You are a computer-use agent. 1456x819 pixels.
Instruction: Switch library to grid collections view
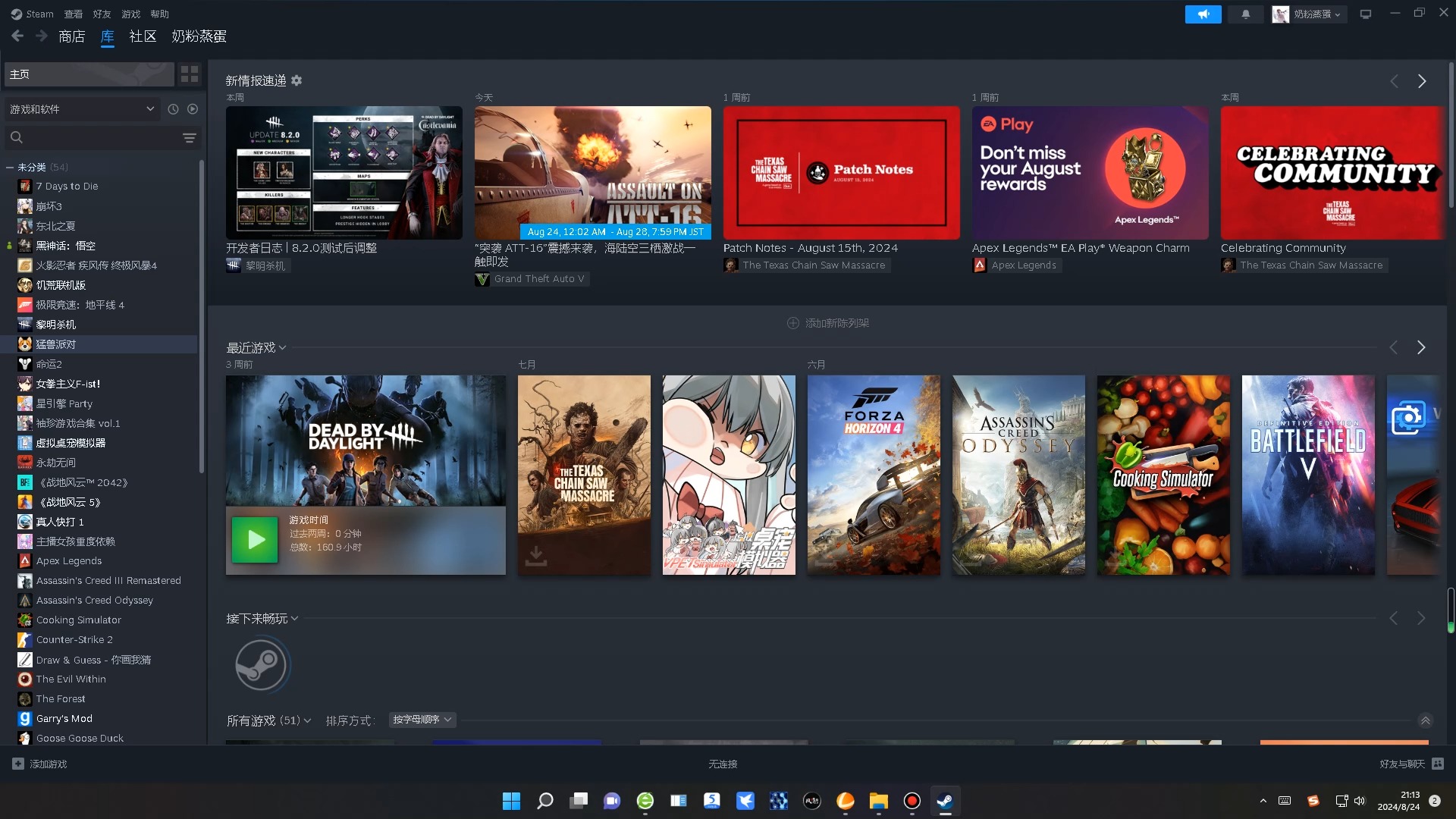pyautogui.click(x=189, y=74)
